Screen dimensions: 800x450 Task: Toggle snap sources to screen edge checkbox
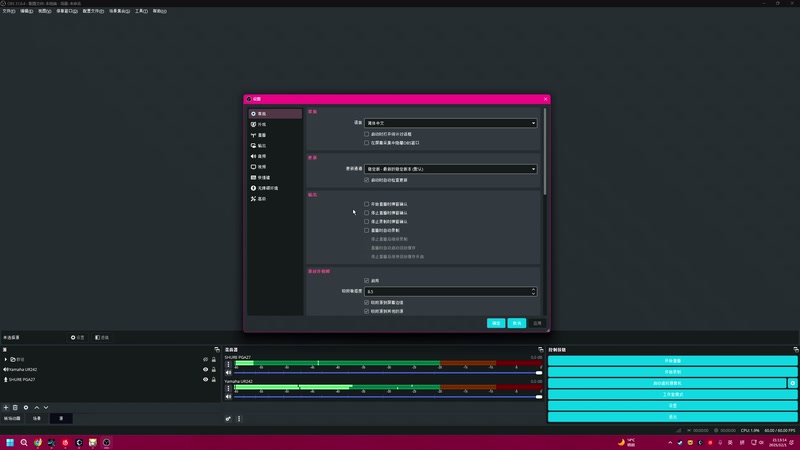[366, 303]
